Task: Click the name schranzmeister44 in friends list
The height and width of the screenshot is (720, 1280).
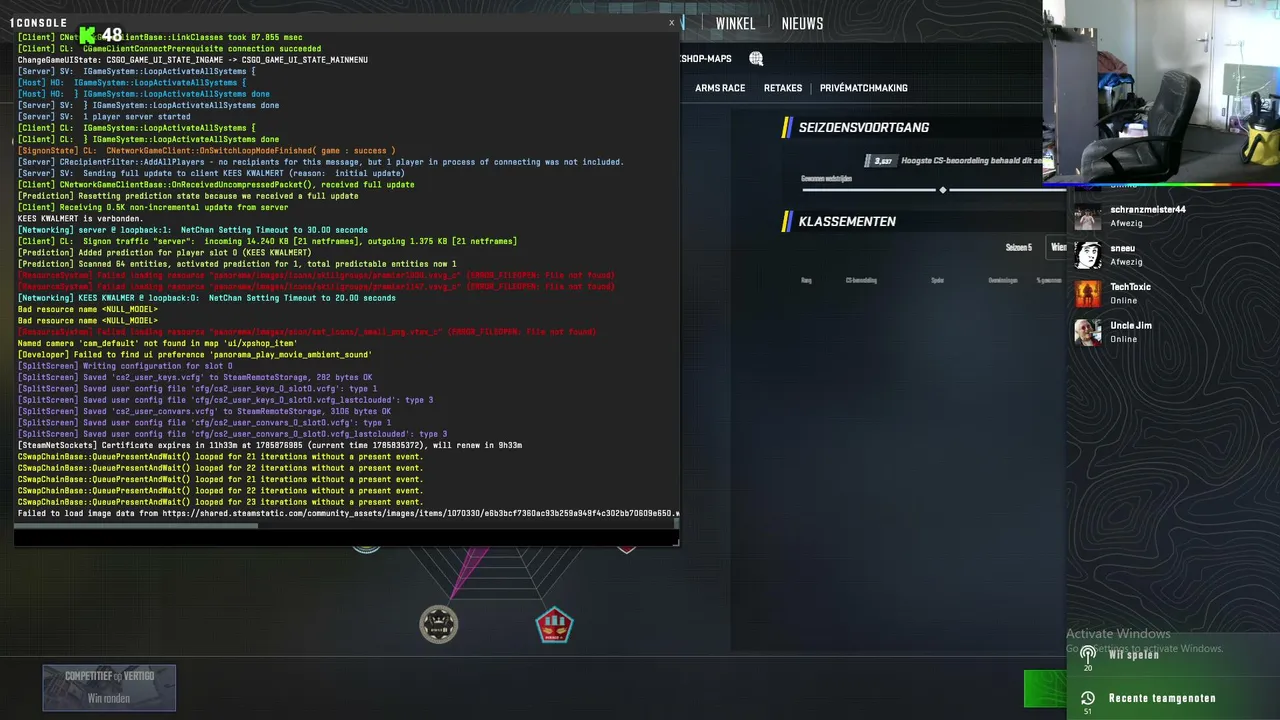Action: pos(1148,210)
